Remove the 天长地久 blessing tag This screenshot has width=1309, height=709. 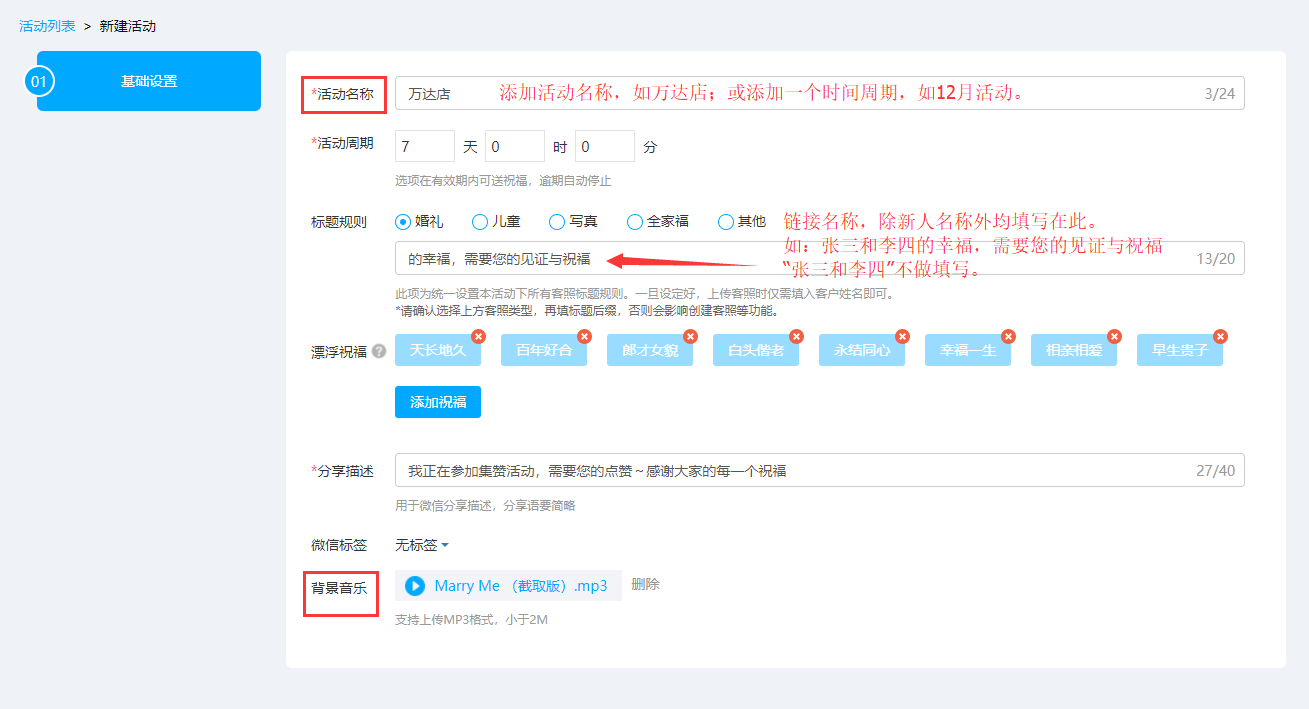pyautogui.click(x=479, y=337)
